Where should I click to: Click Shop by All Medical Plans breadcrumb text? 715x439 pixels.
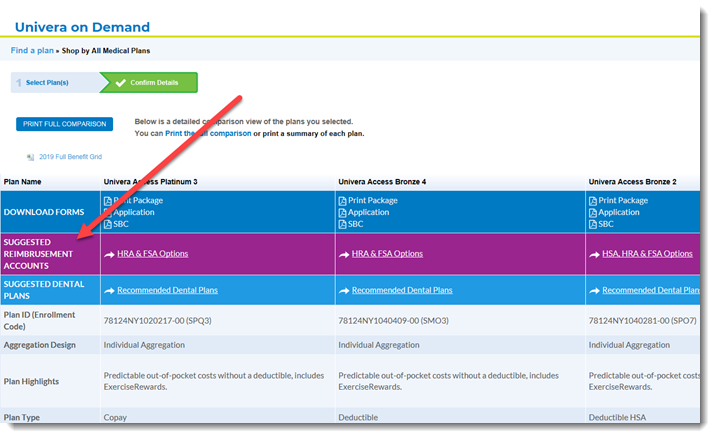(106, 51)
